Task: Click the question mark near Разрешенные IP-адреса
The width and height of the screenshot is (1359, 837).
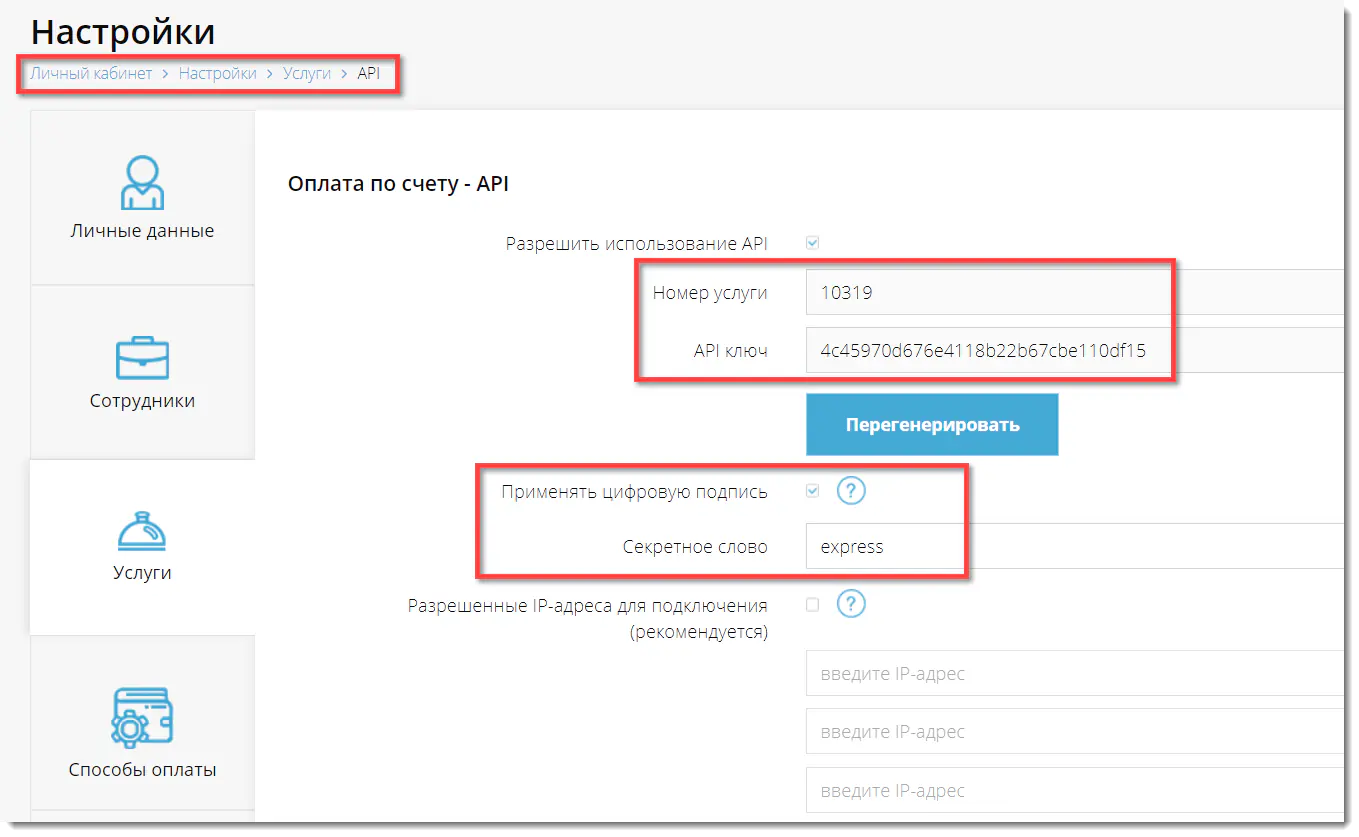Action: (x=850, y=603)
